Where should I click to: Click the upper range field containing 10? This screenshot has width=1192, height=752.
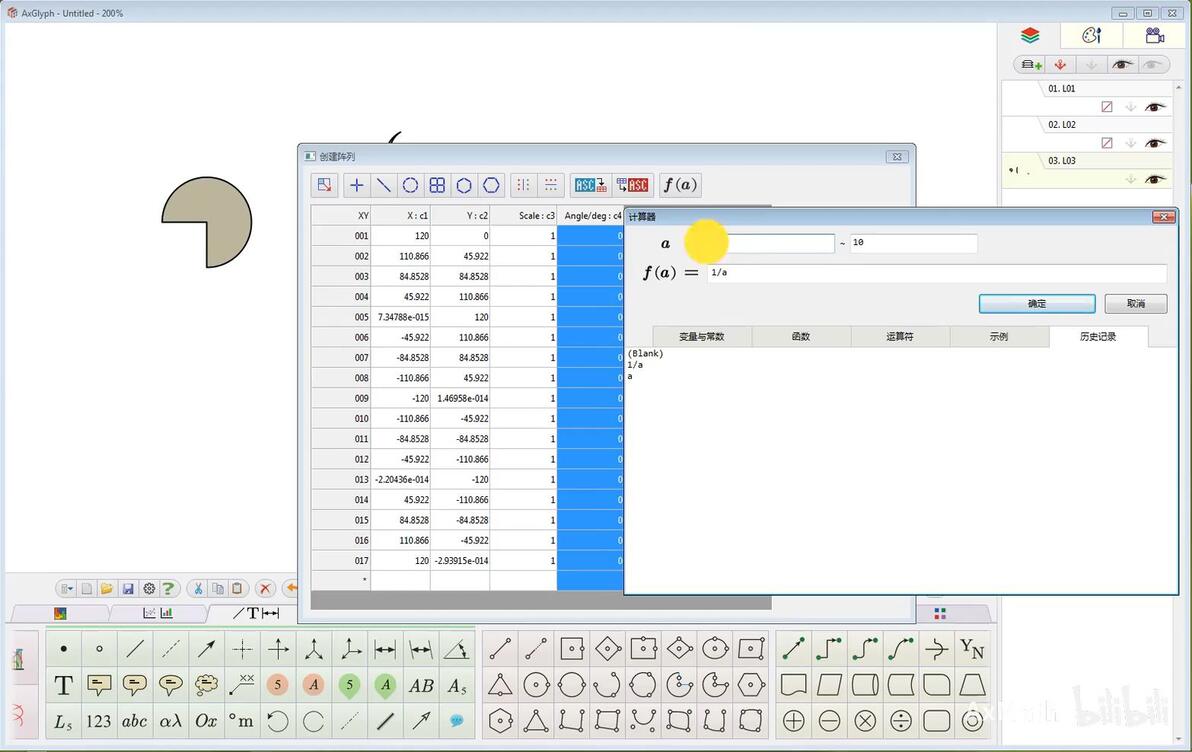(913, 243)
